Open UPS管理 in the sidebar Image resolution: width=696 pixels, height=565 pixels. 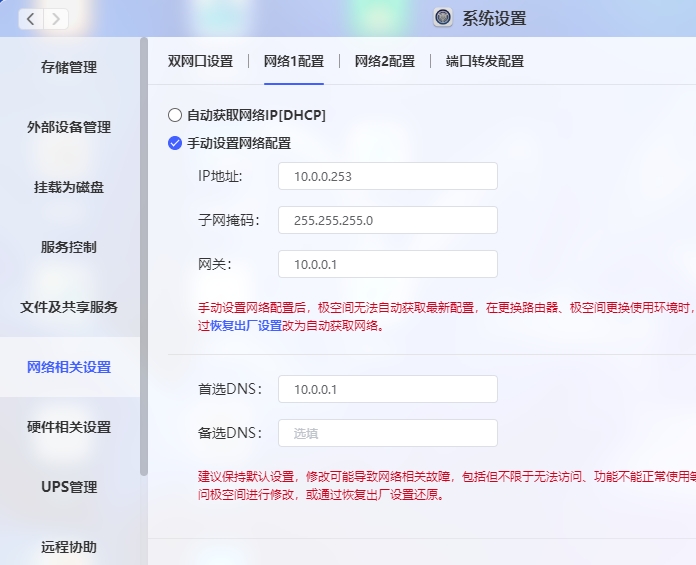click(69, 487)
